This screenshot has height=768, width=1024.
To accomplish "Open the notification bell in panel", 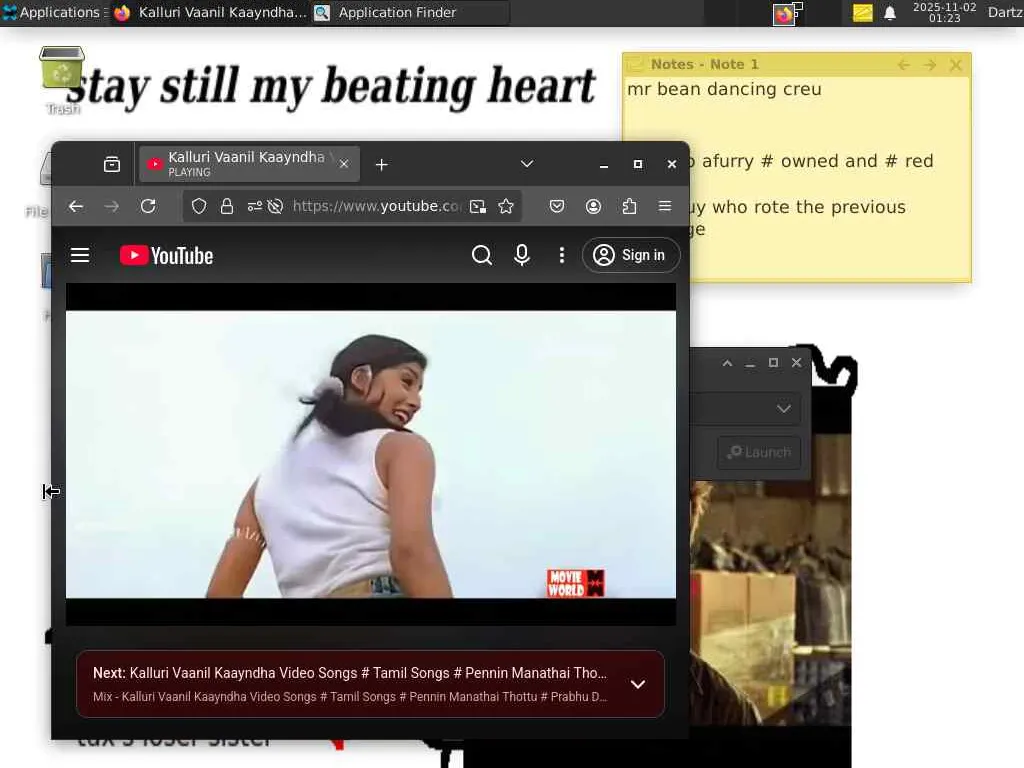I will click(889, 12).
